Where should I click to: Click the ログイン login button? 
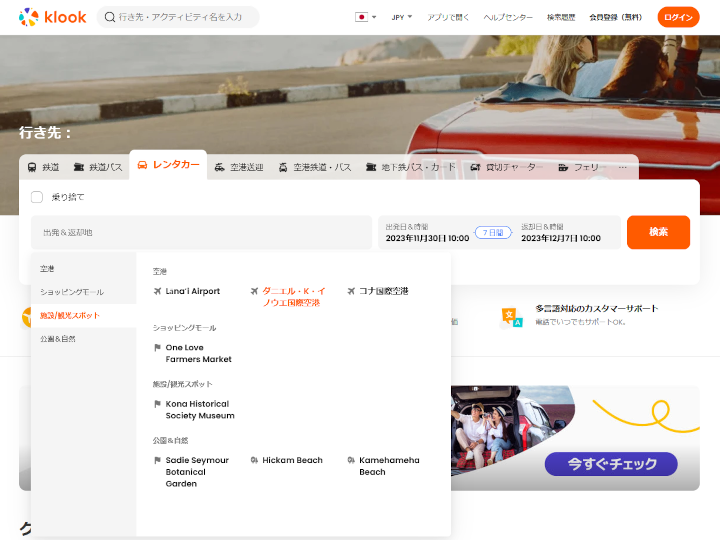(678, 17)
